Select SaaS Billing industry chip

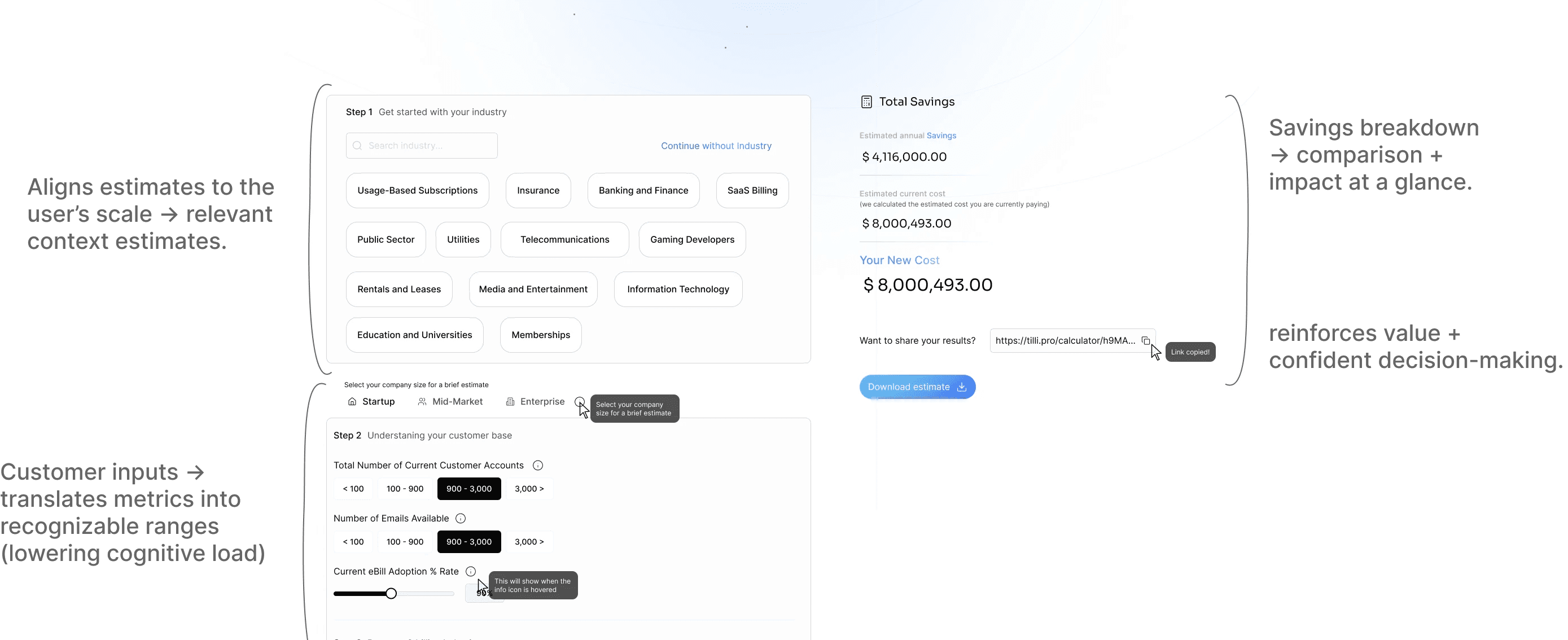click(x=752, y=190)
